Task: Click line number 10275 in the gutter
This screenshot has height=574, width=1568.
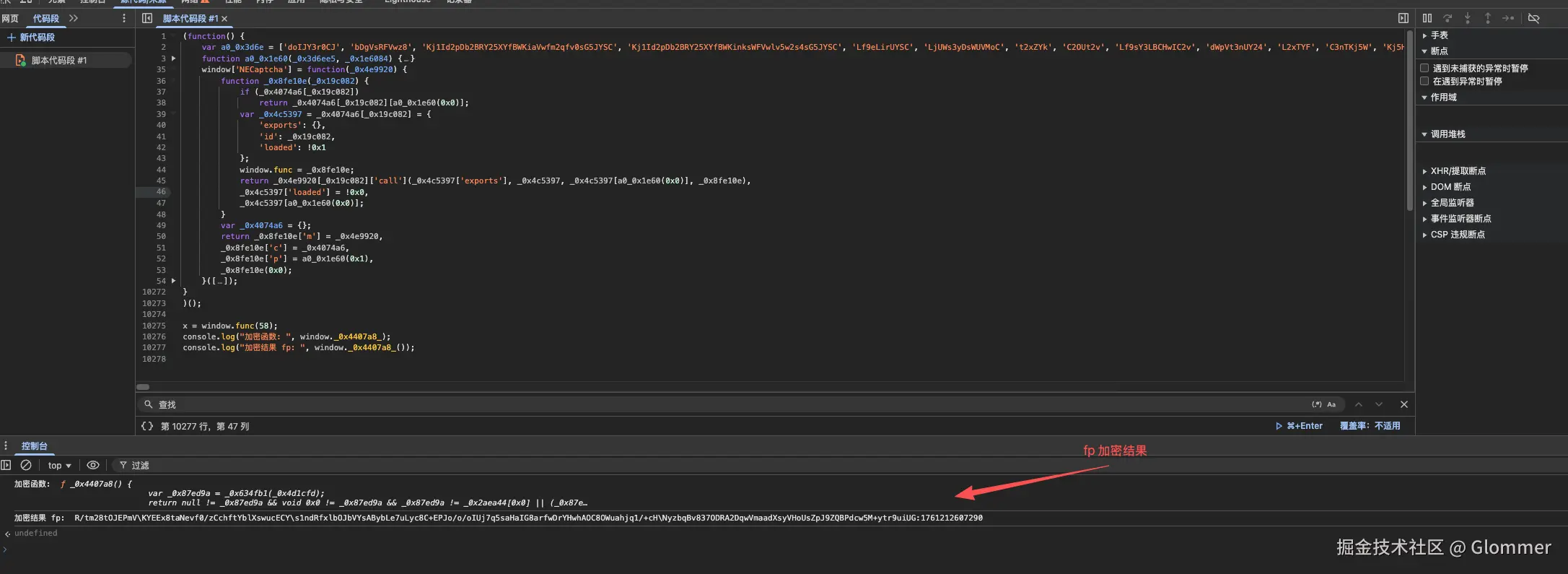Action: [x=154, y=326]
